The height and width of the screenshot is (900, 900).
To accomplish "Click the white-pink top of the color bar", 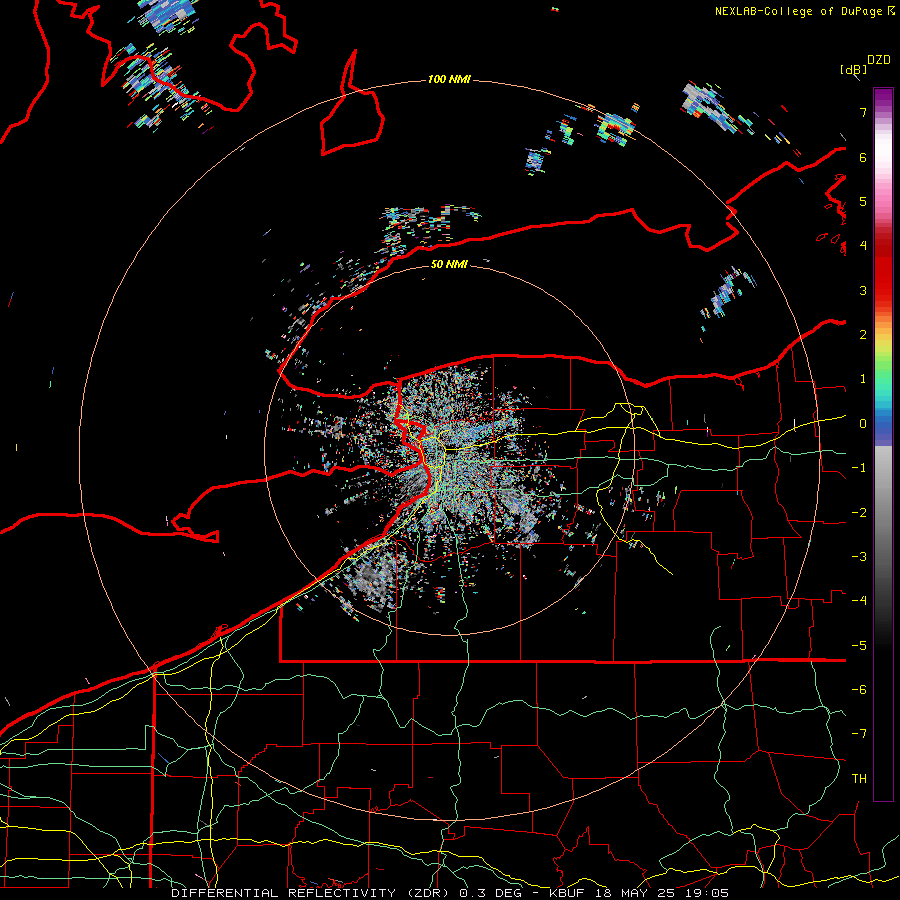I will point(883,152).
